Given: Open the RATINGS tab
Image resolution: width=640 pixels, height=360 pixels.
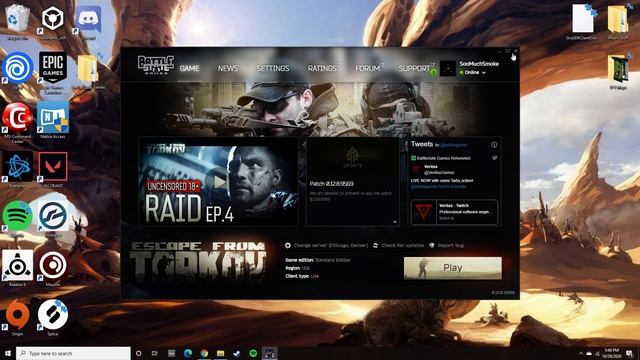Looking at the screenshot, I should [322, 68].
